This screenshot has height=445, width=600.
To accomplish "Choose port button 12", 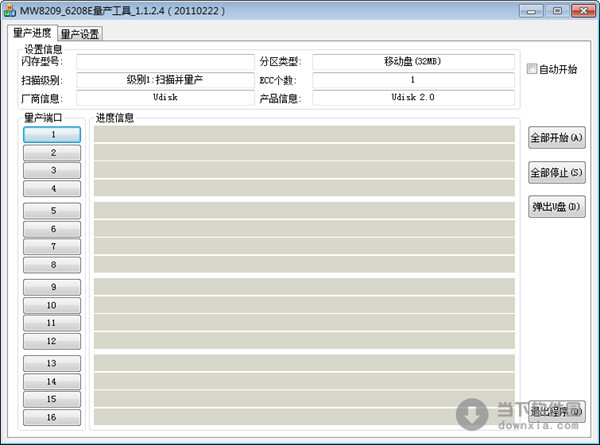I will click(52, 341).
